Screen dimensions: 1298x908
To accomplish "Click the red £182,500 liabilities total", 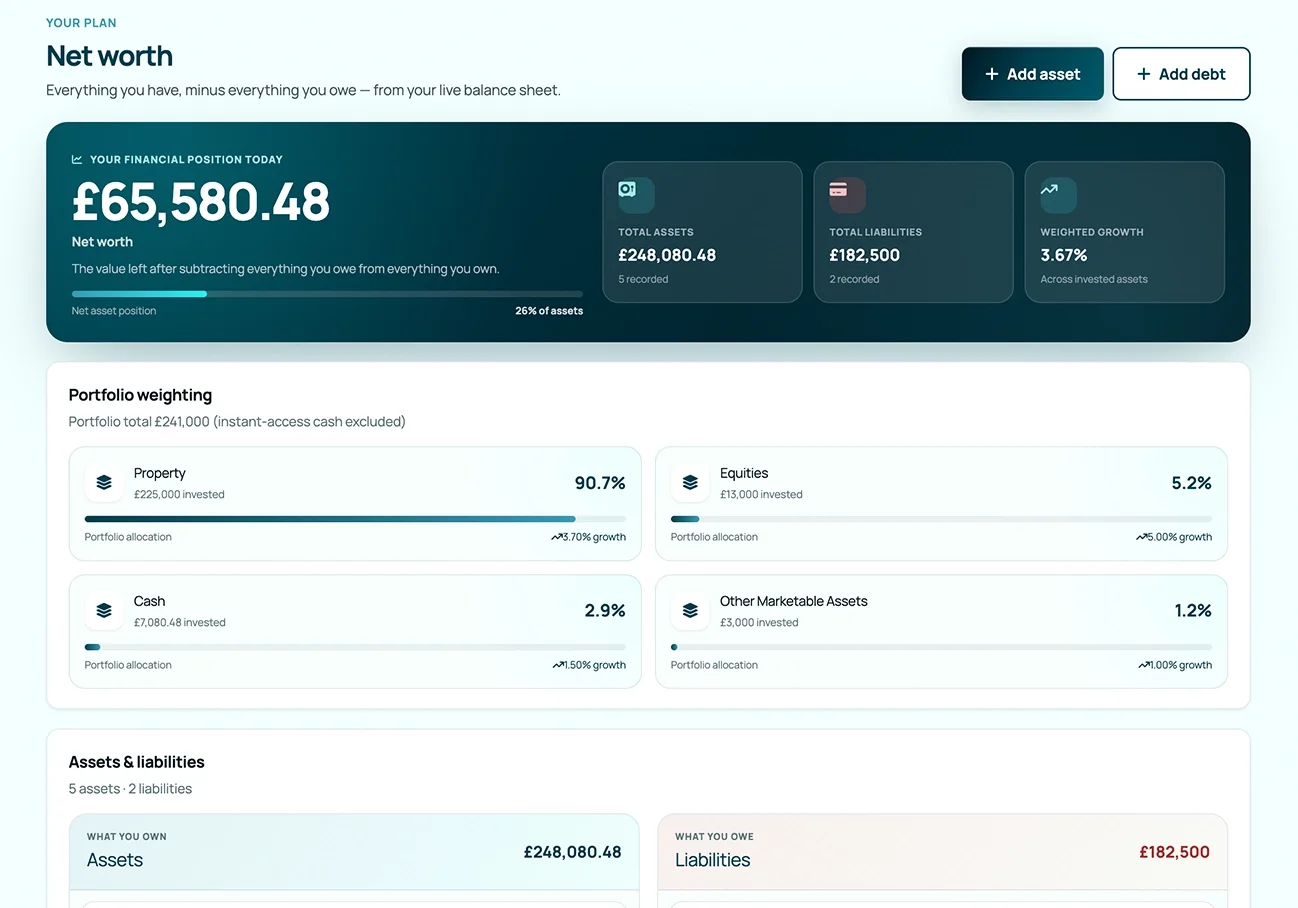I will tap(1174, 852).
